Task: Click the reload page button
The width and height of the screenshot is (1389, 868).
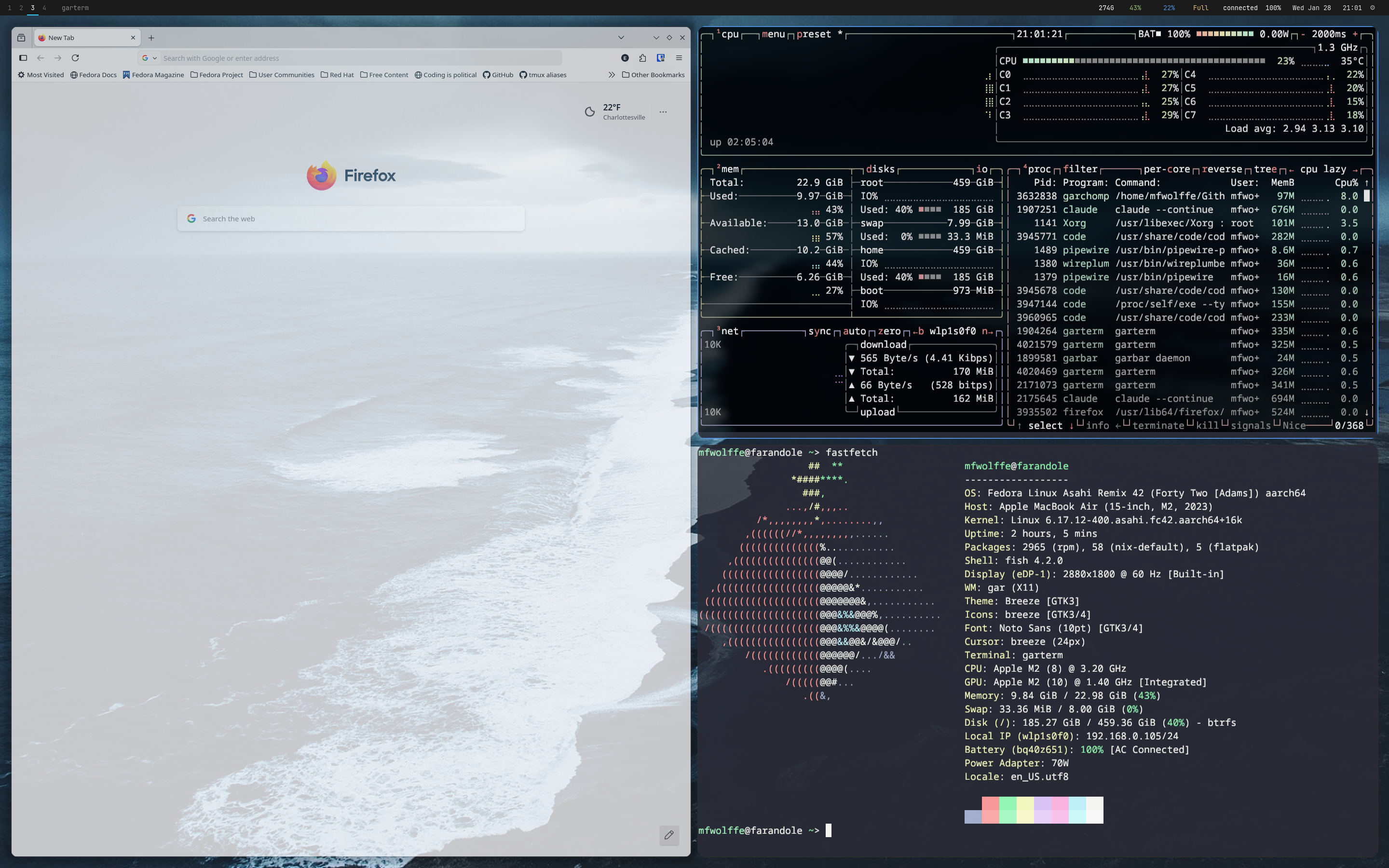Action: click(x=75, y=58)
